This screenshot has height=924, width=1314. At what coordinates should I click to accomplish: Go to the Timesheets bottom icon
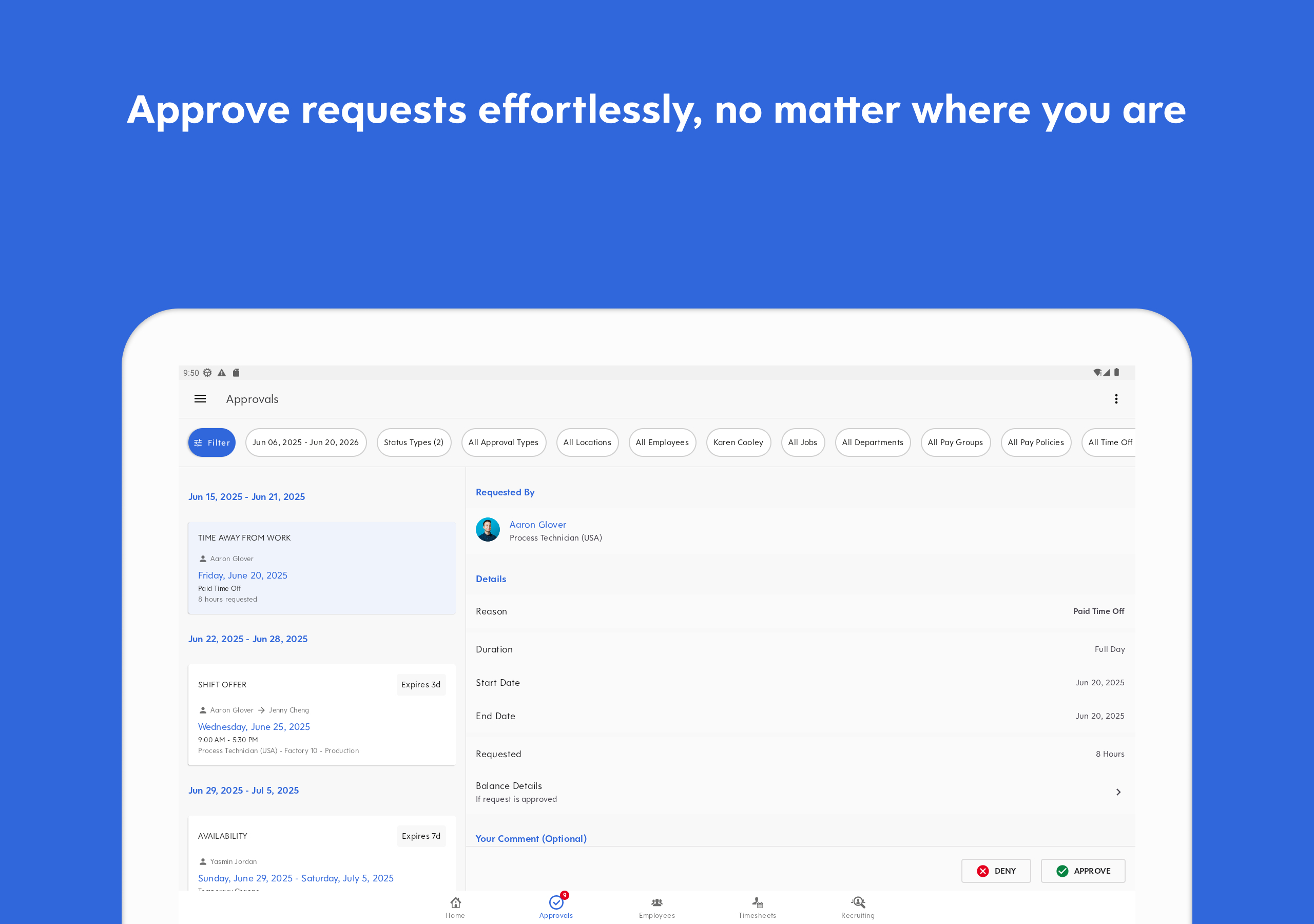tap(757, 907)
